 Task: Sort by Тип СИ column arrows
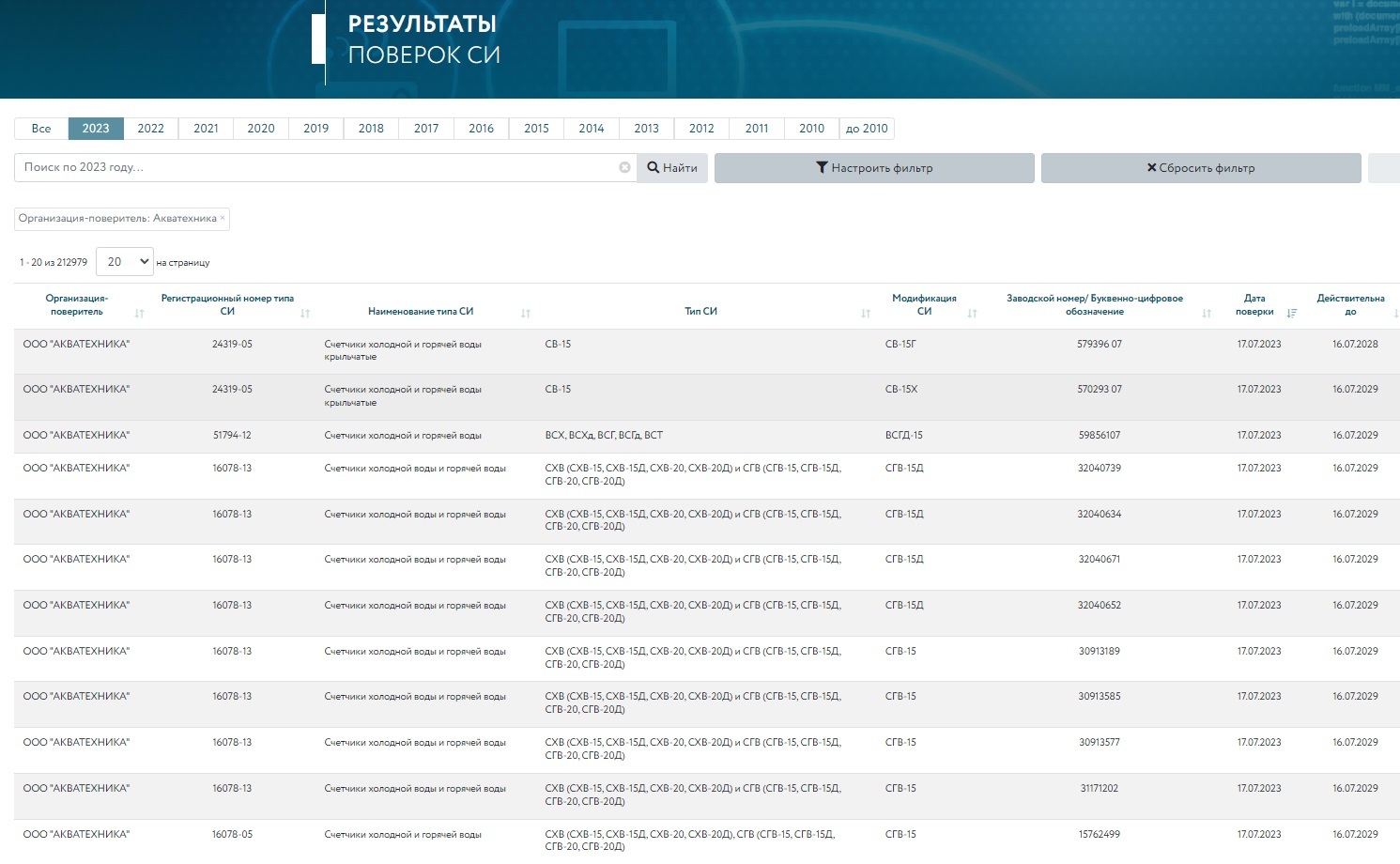[866, 313]
